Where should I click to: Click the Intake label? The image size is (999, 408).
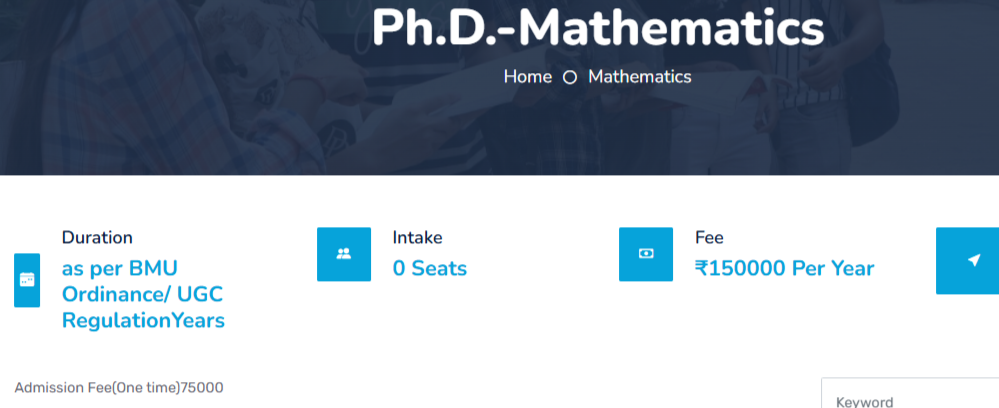coord(418,238)
